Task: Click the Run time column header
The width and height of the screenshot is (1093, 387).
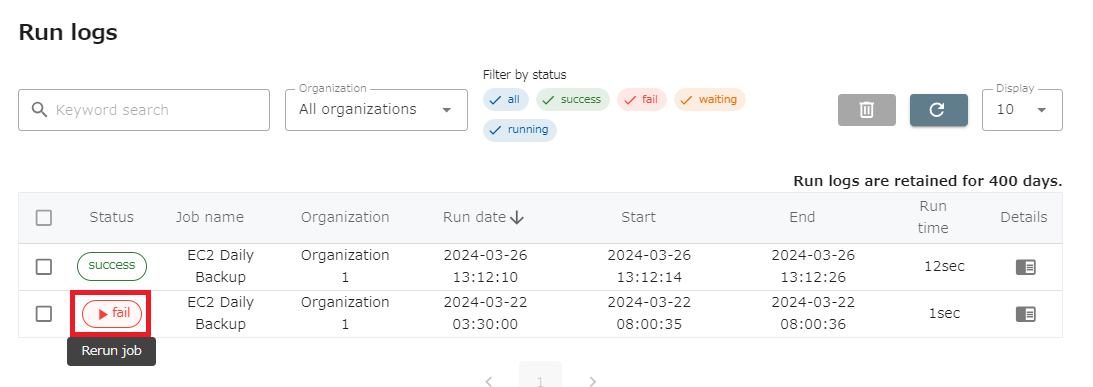Action: (933, 217)
